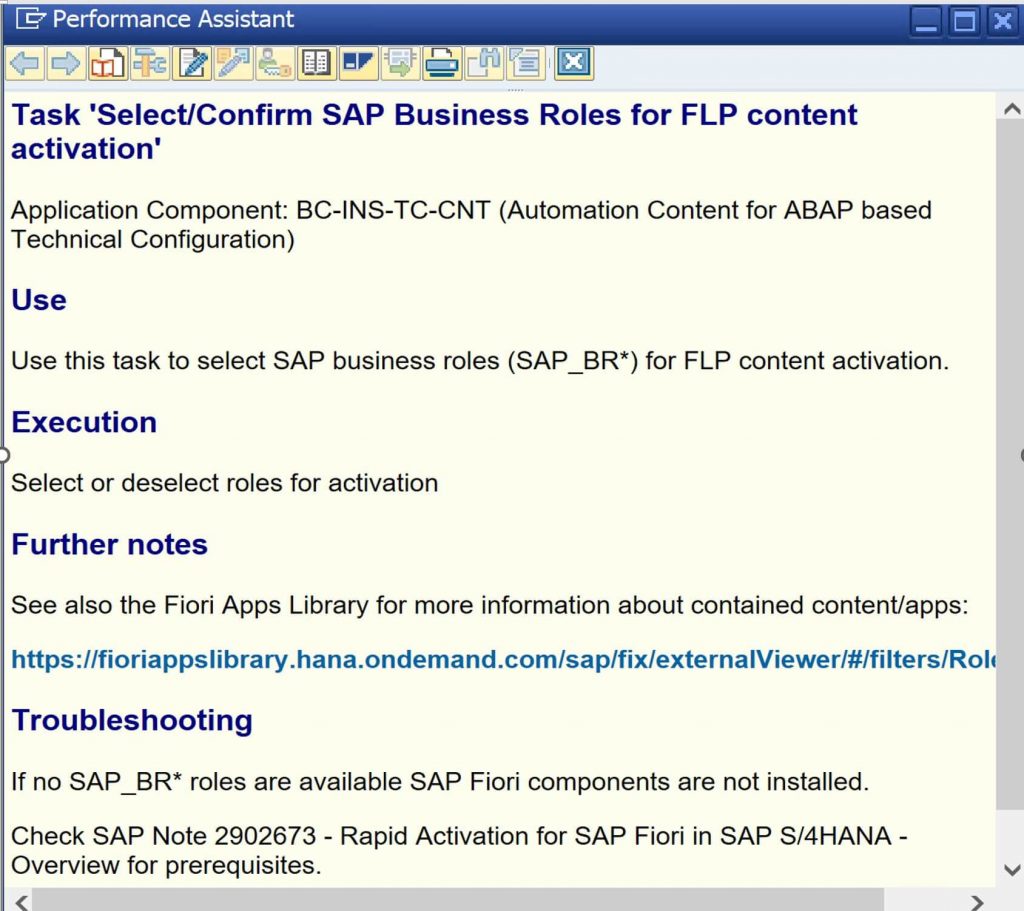Close the Performance Assistant window
This screenshot has width=1024, height=911.
(x=1002, y=22)
